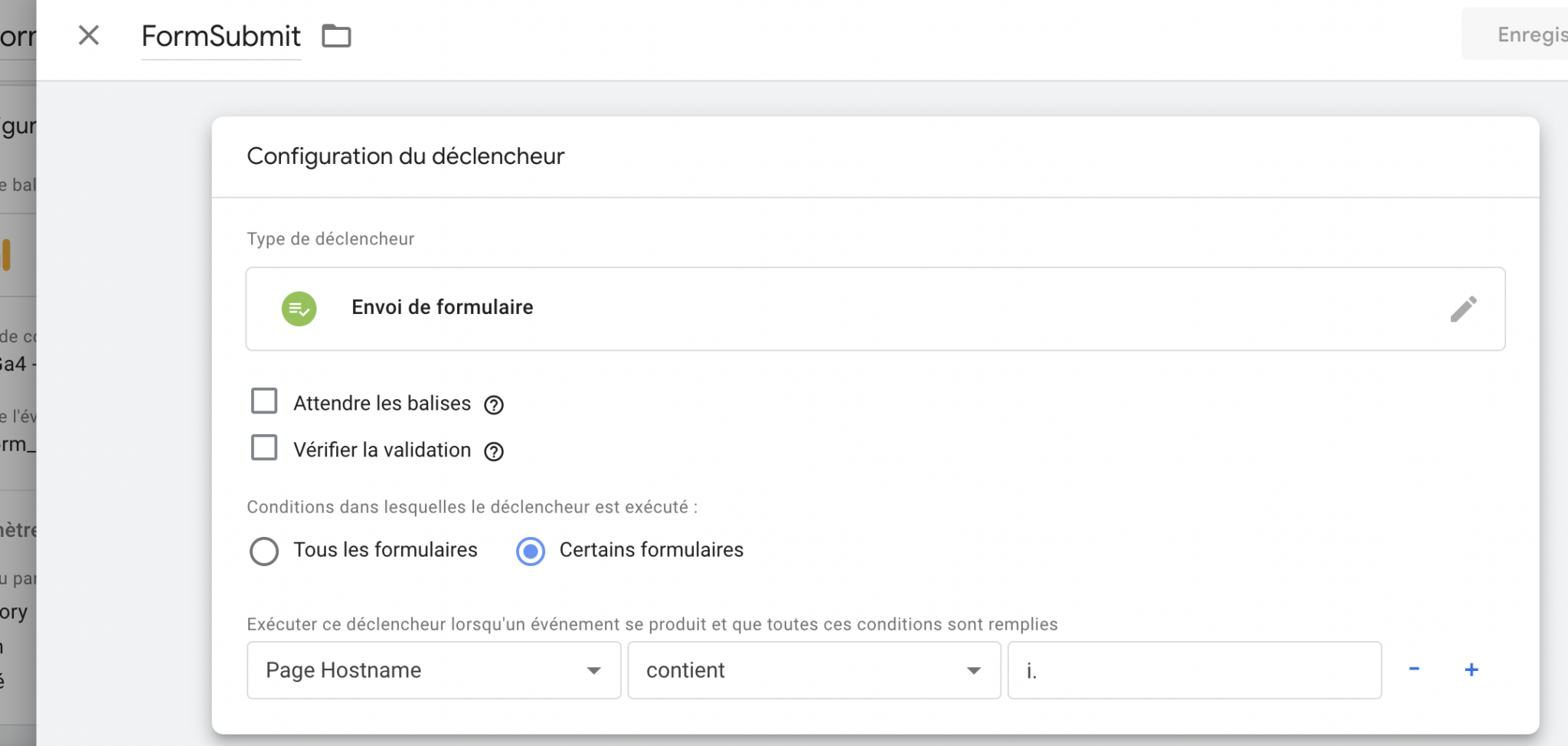The image size is (1568, 746).
Task: Click the Conditions dans lesquelles le déclencheur text
Action: 472,507
